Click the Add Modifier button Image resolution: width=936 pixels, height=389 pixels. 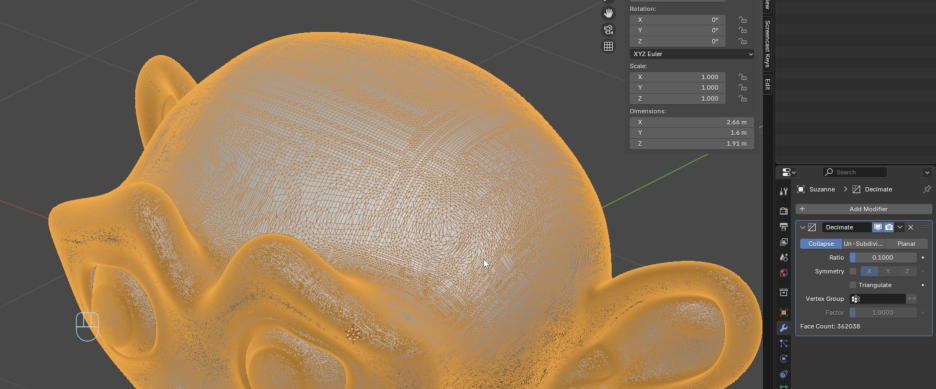click(x=864, y=209)
